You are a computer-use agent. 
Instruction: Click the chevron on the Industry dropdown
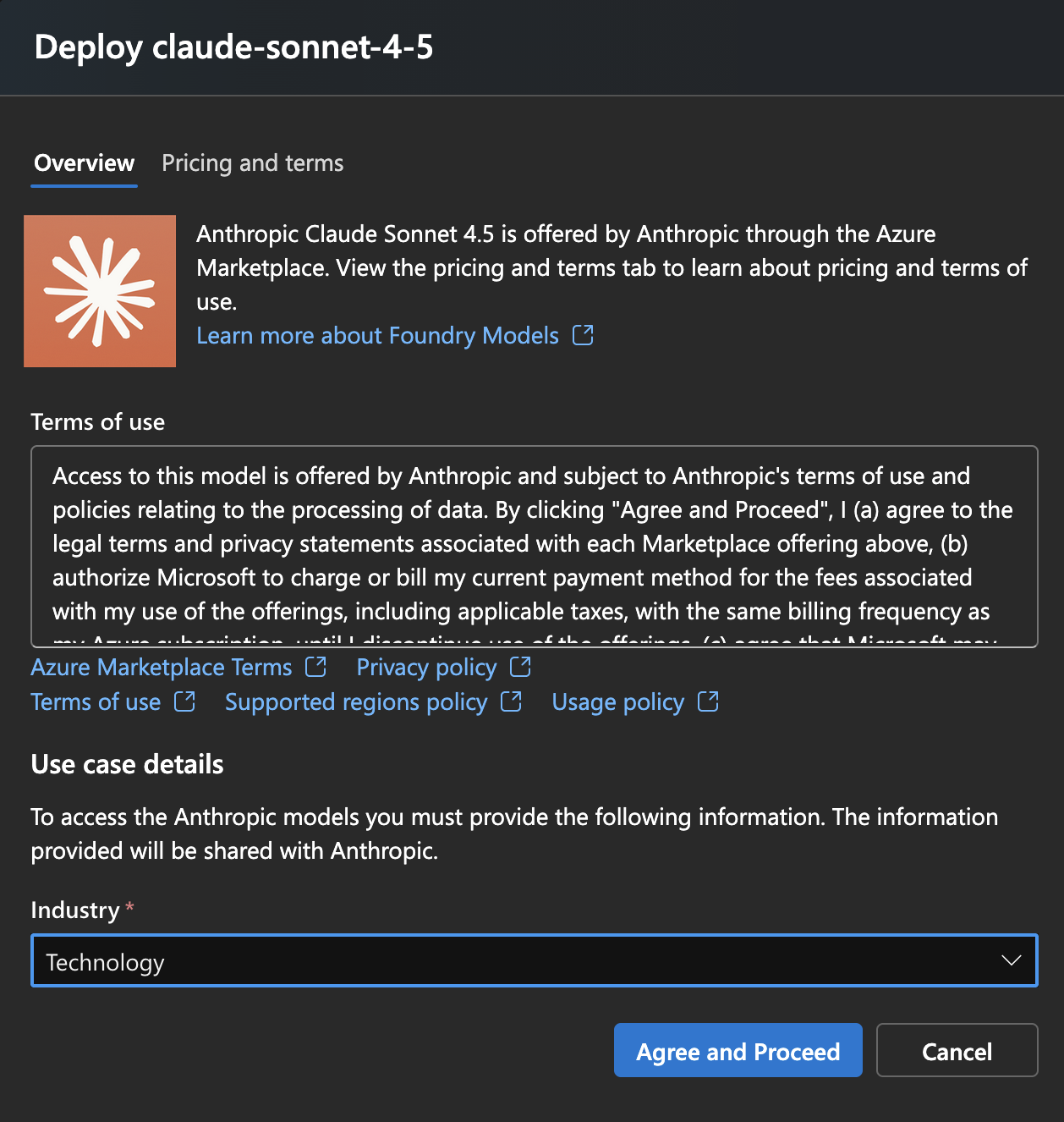click(x=1010, y=960)
